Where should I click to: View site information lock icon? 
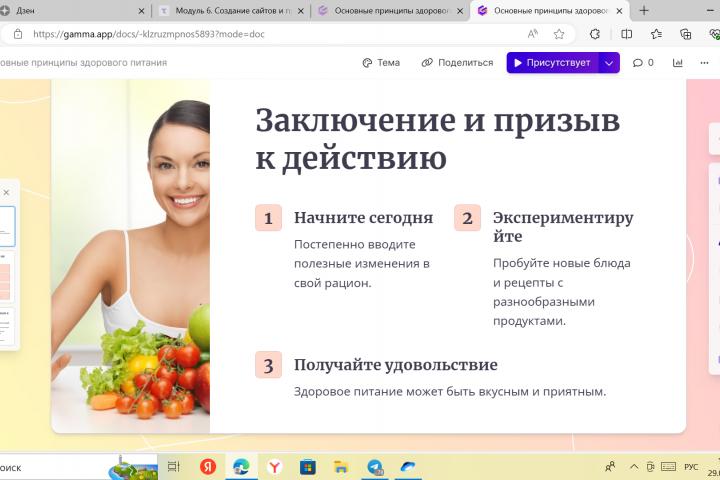point(17,34)
